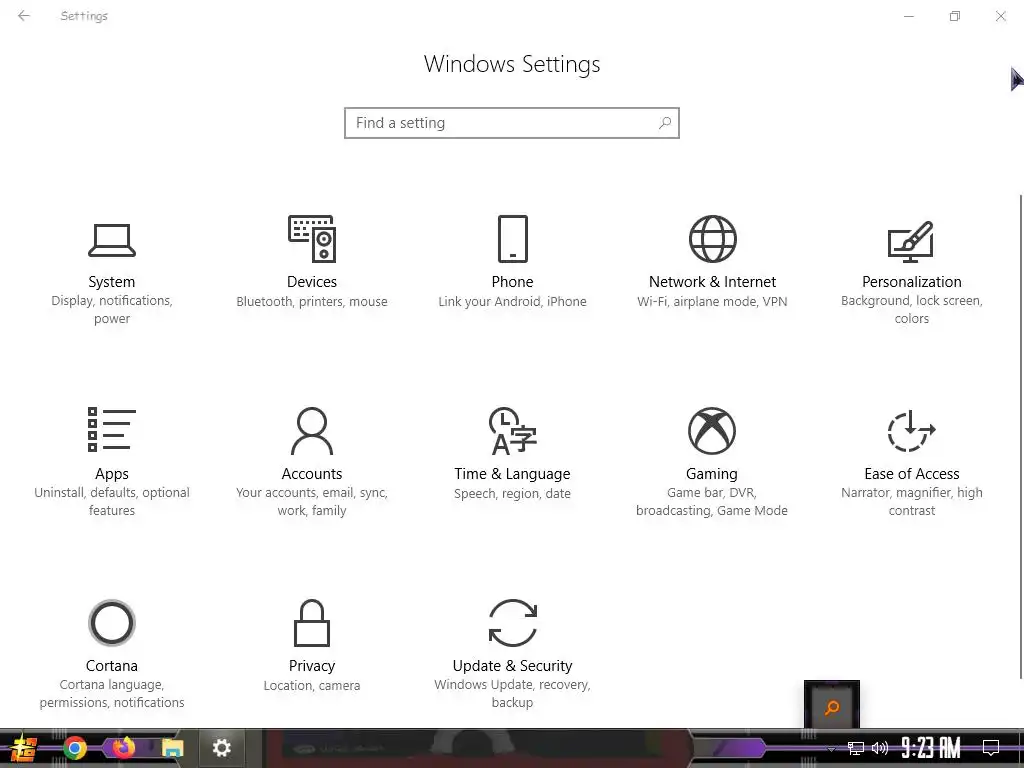Click the magnifier icon in search box
The height and width of the screenshot is (768, 1024).
pos(665,123)
